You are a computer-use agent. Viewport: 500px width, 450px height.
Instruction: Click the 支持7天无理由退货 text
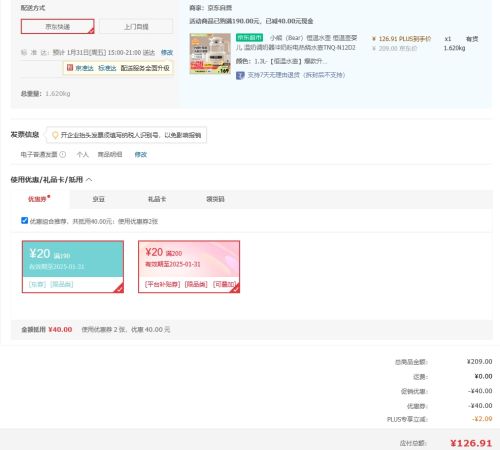(296, 75)
